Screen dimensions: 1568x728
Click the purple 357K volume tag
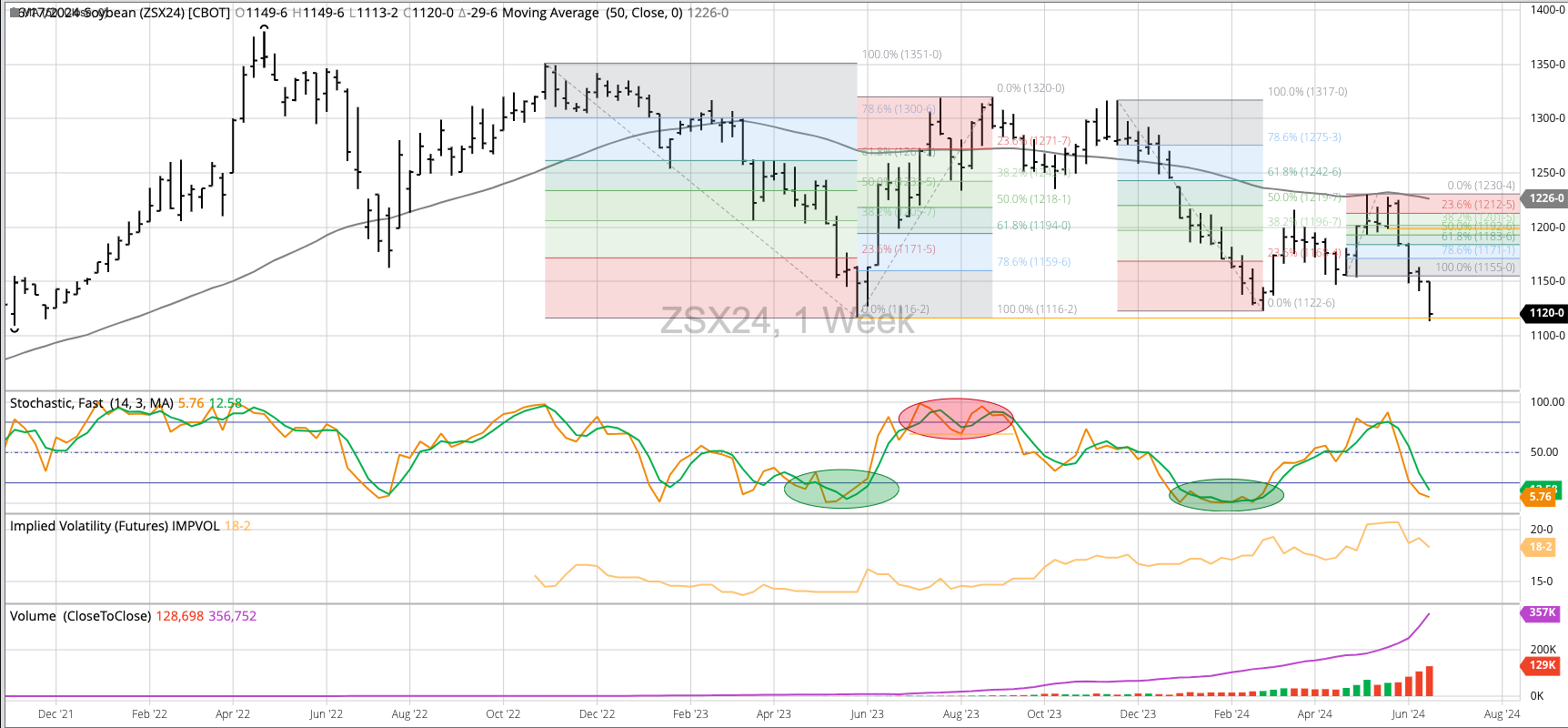1542,612
